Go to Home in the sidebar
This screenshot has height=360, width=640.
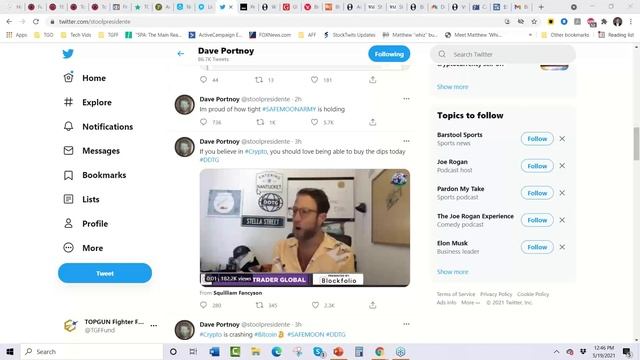(85, 78)
